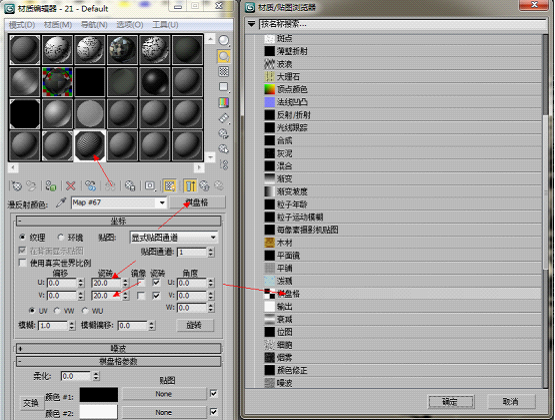Toggle the backlight icon in side toolbar
The width and height of the screenshot is (555, 420).
pyautogui.click(x=224, y=56)
